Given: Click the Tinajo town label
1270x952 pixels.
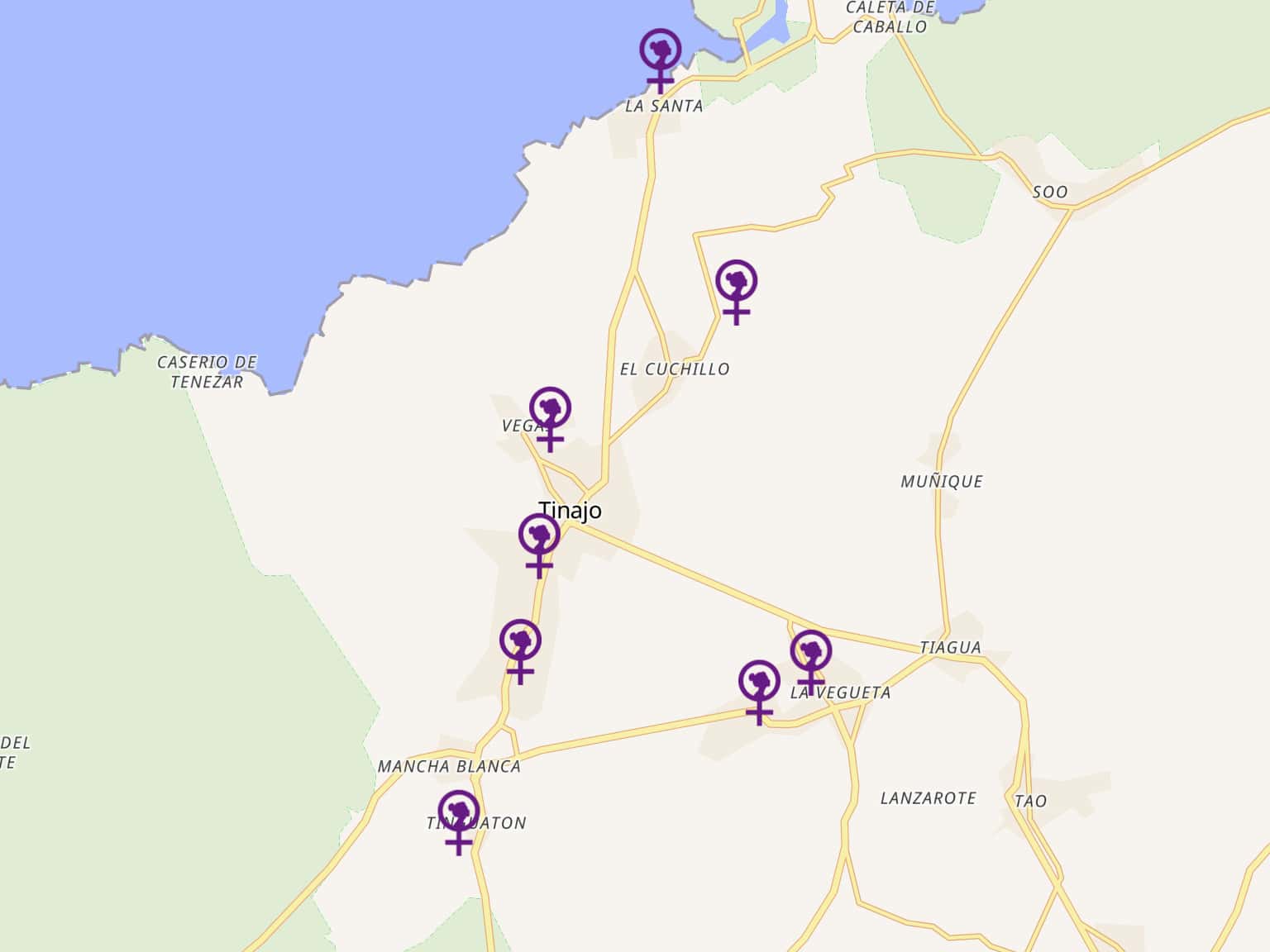Looking at the screenshot, I should pos(570,511).
